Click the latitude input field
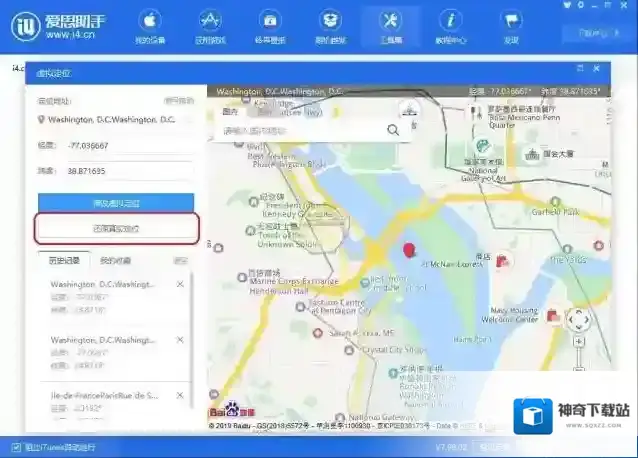This screenshot has height=458, width=638. click(128, 172)
